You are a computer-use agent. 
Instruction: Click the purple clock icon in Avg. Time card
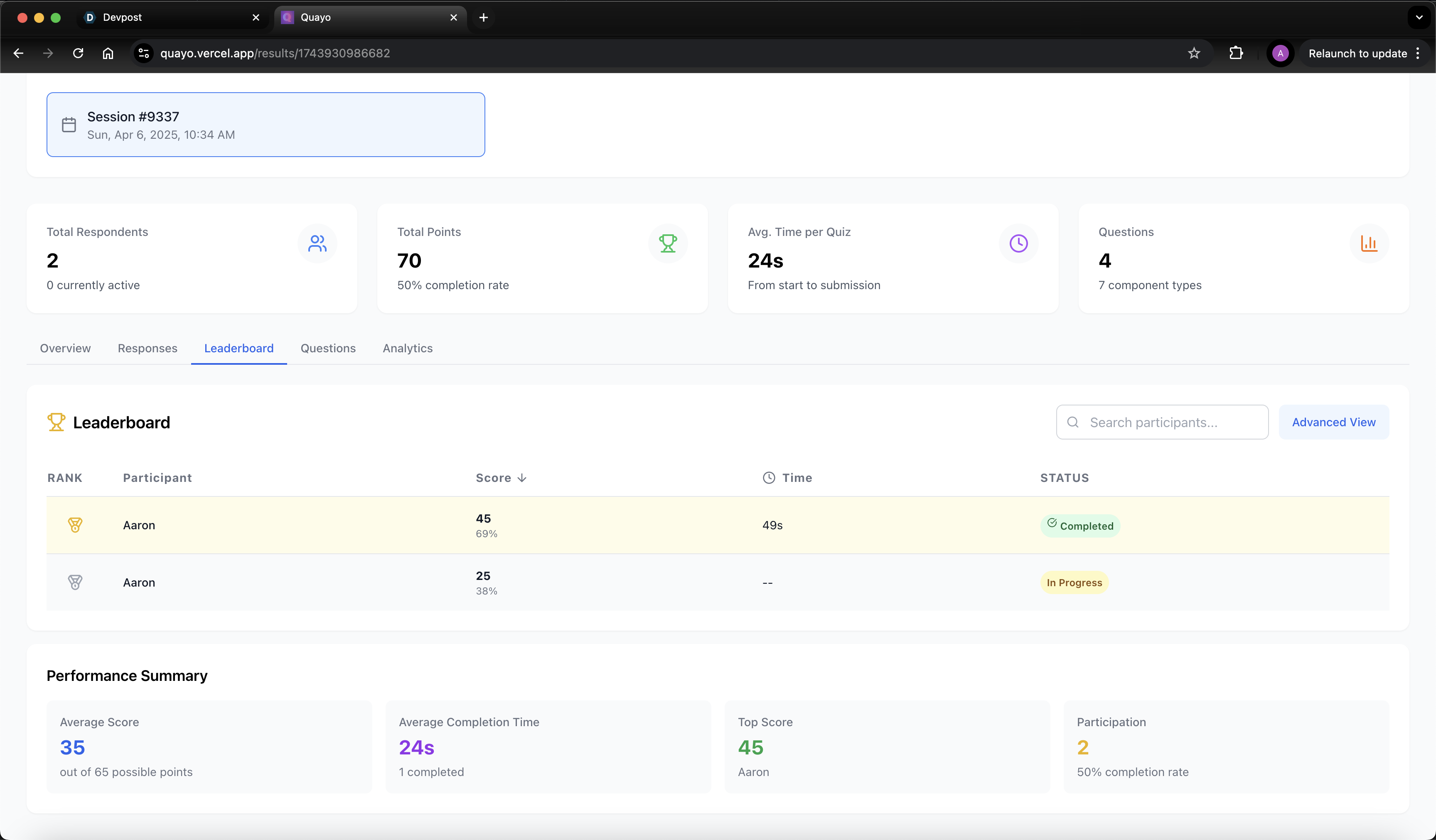tap(1018, 243)
